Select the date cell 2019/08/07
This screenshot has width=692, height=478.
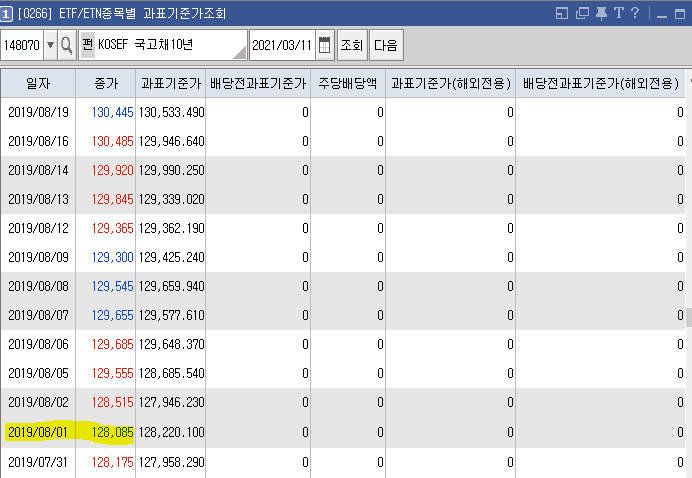38,315
